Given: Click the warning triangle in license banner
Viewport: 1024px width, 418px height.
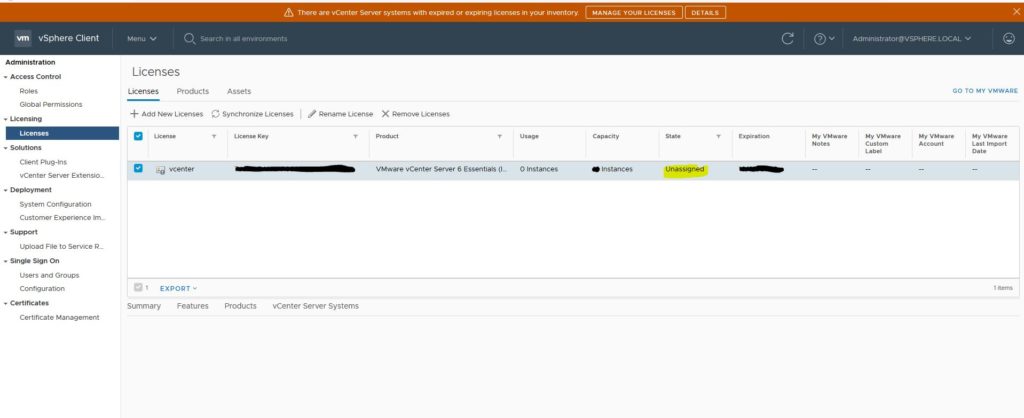Looking at the screenshot, I should coord(289,12).
